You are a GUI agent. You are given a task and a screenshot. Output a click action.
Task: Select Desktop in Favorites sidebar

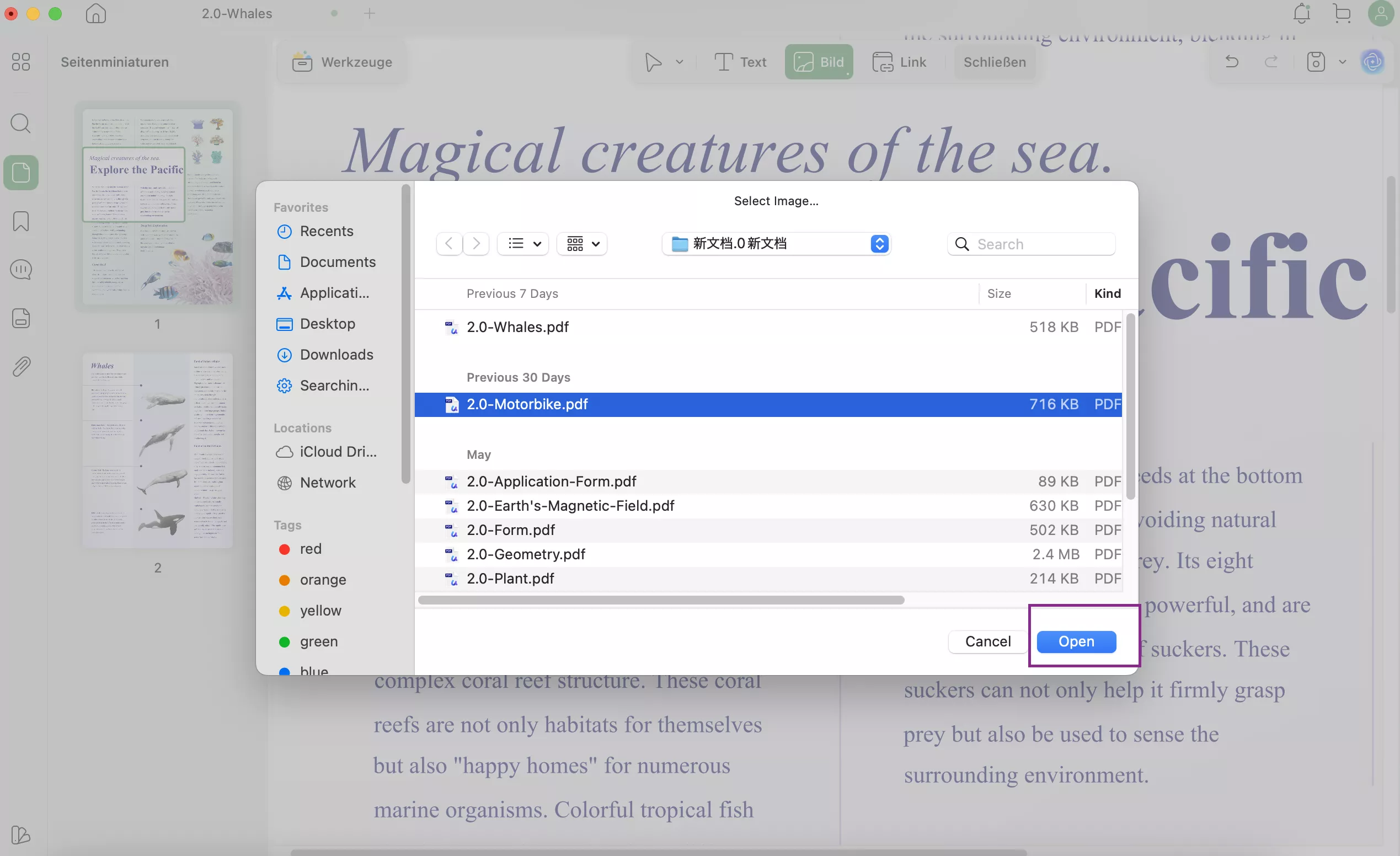(x=327, y=324)
